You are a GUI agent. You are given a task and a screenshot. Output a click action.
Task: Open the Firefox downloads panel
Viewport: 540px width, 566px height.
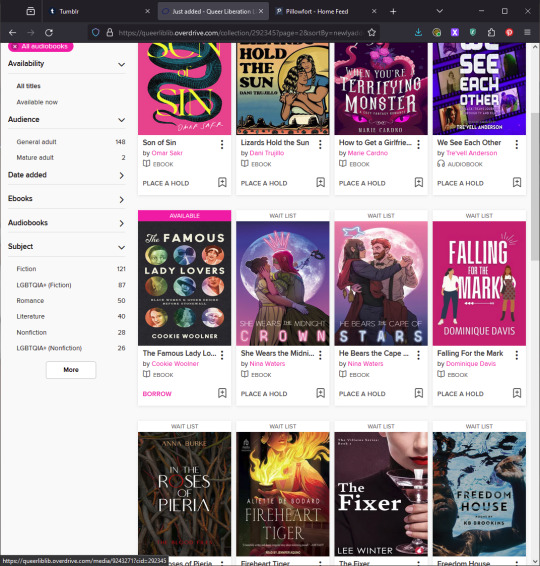point(418,32)
